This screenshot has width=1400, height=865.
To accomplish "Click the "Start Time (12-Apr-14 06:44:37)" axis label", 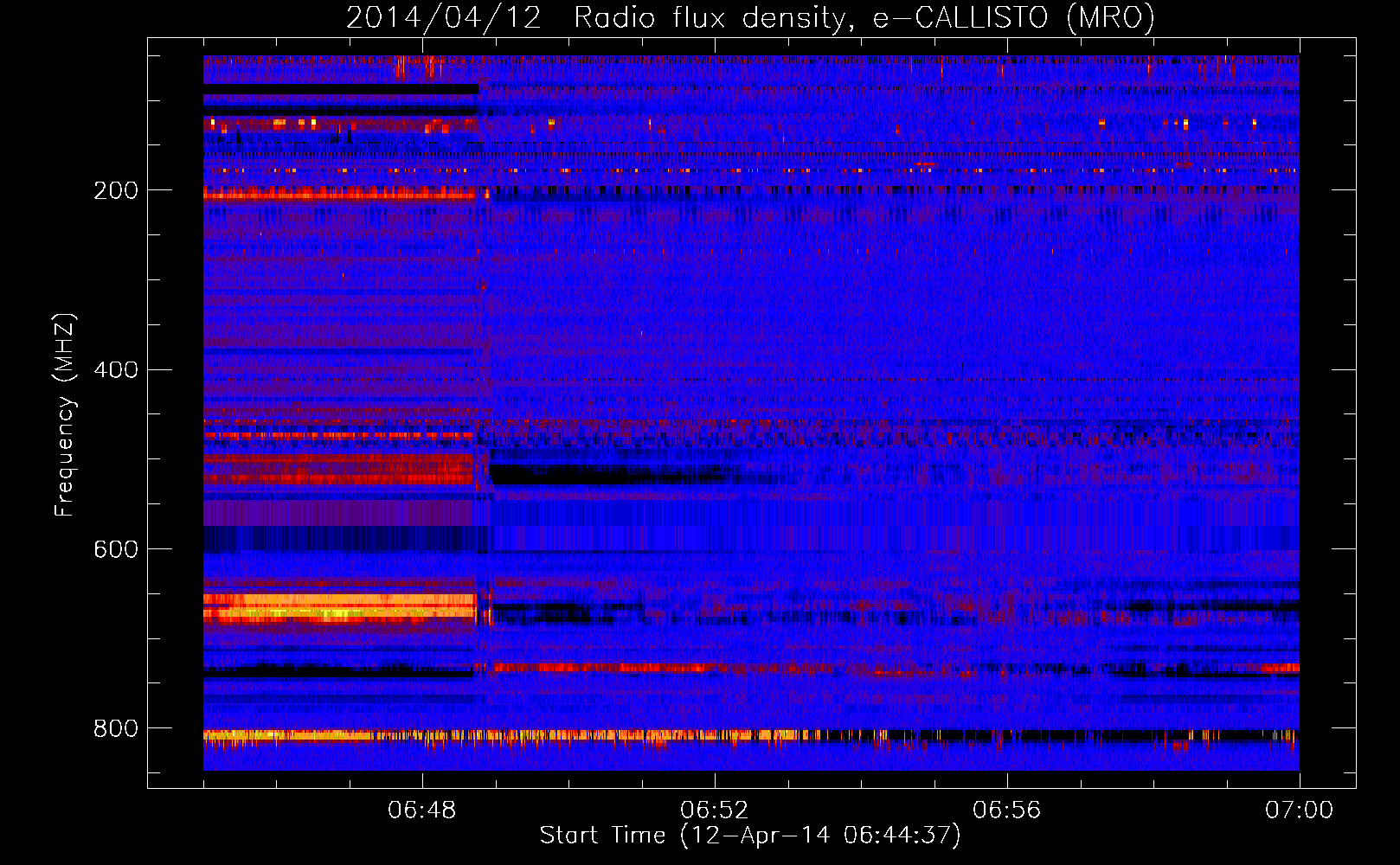I will (x=750, y=836).
